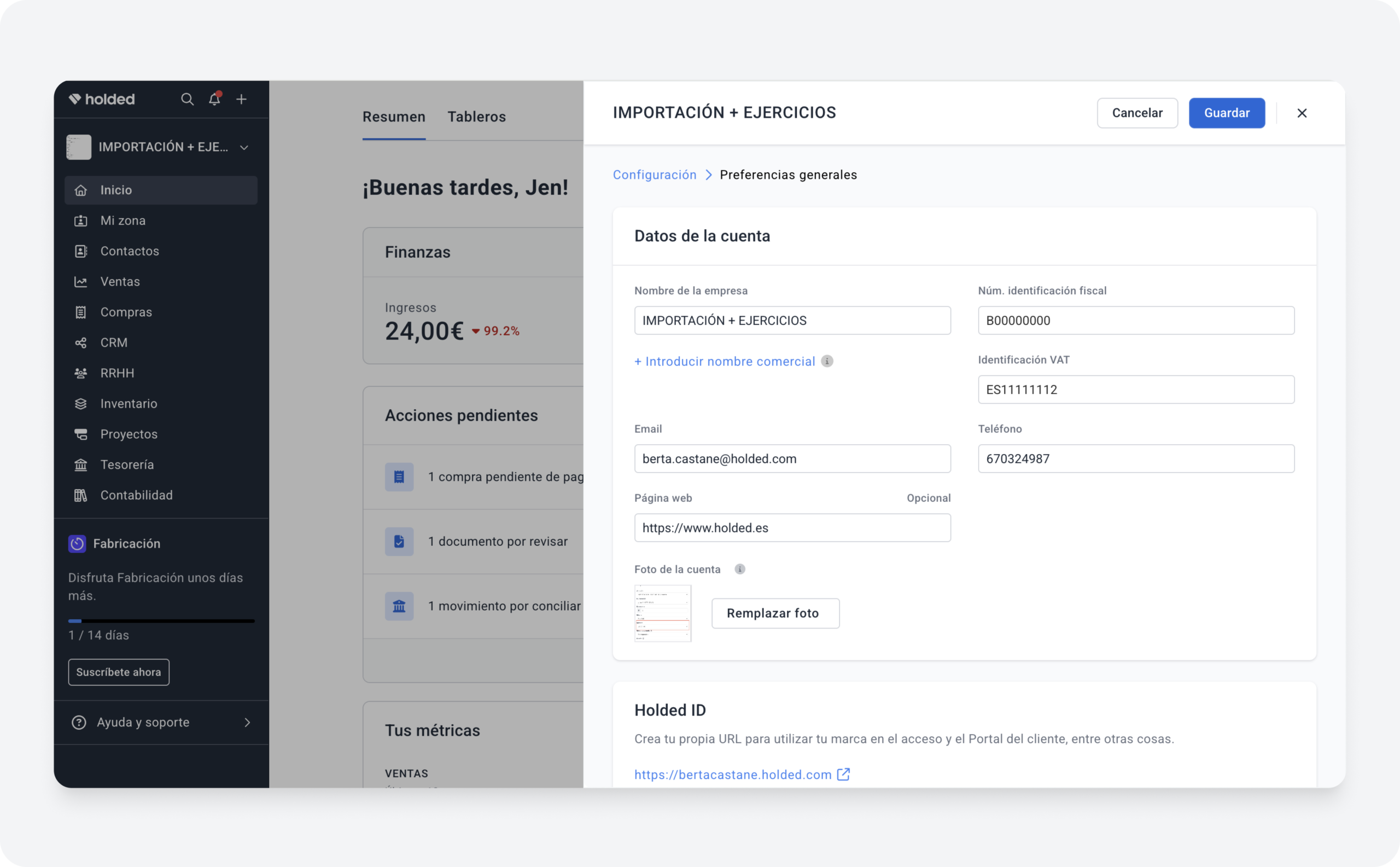Open notifications bell
The width and height of the screenshot is (1400, 867).
[x=214, y=98]
